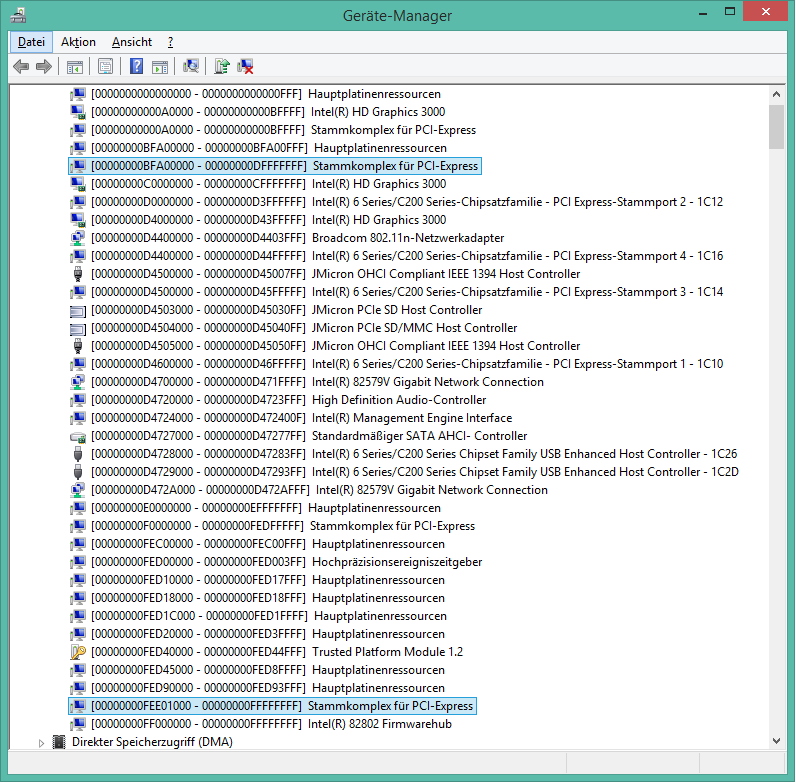Viewport: 796px width, 783px height.
Task: Select PCI Express-Stammport 2 - 1C12 row
Action: tap(407, 202)
